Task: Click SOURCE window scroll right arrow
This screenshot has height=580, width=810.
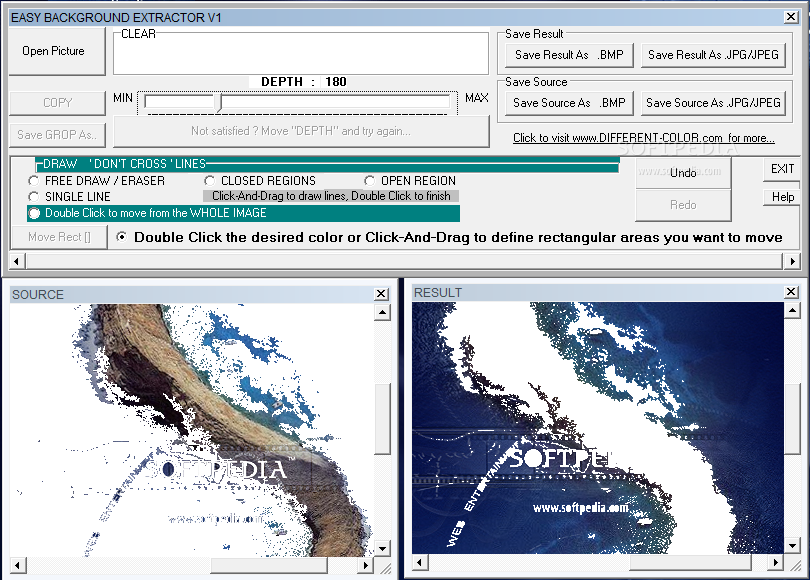Action: tap(365, 565)
